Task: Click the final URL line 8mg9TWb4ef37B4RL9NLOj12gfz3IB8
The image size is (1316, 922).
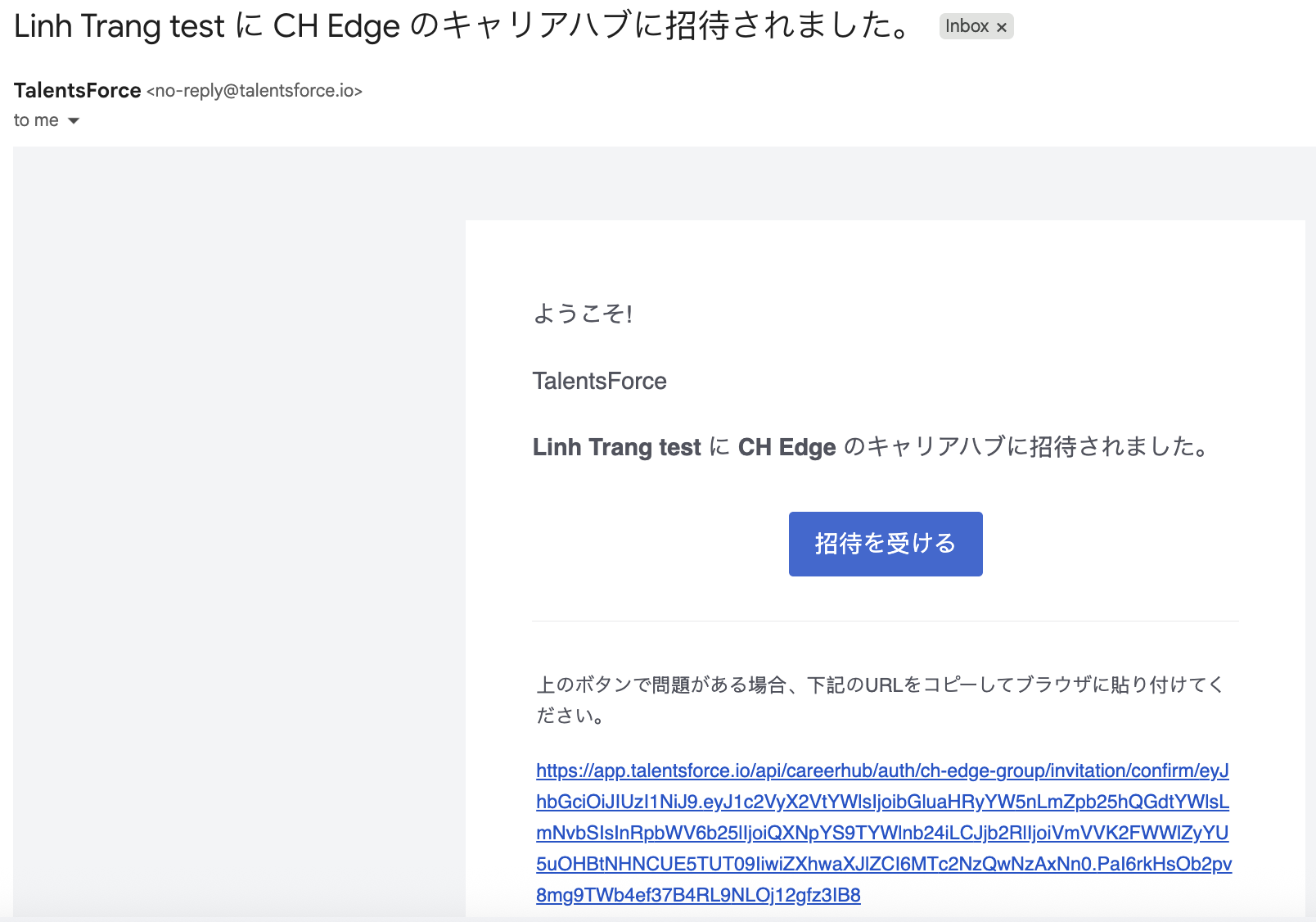Action: [x=698, y=895]
